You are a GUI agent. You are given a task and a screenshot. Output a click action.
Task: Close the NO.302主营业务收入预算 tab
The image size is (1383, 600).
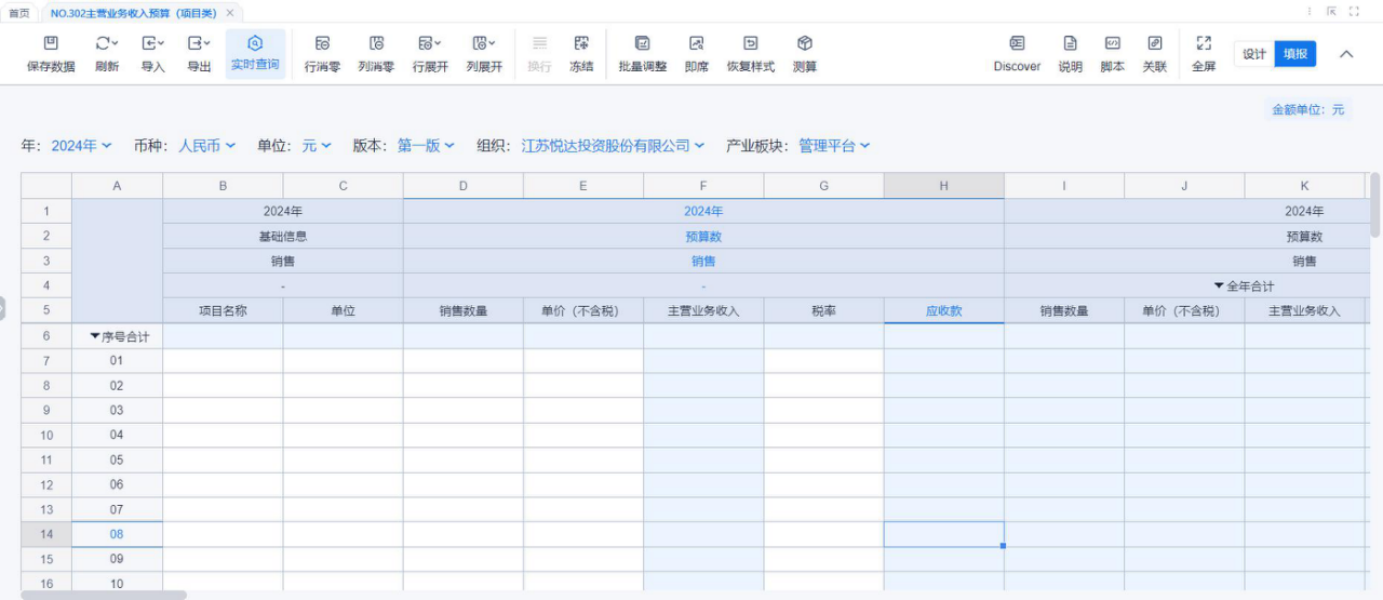tap(230, 13)
